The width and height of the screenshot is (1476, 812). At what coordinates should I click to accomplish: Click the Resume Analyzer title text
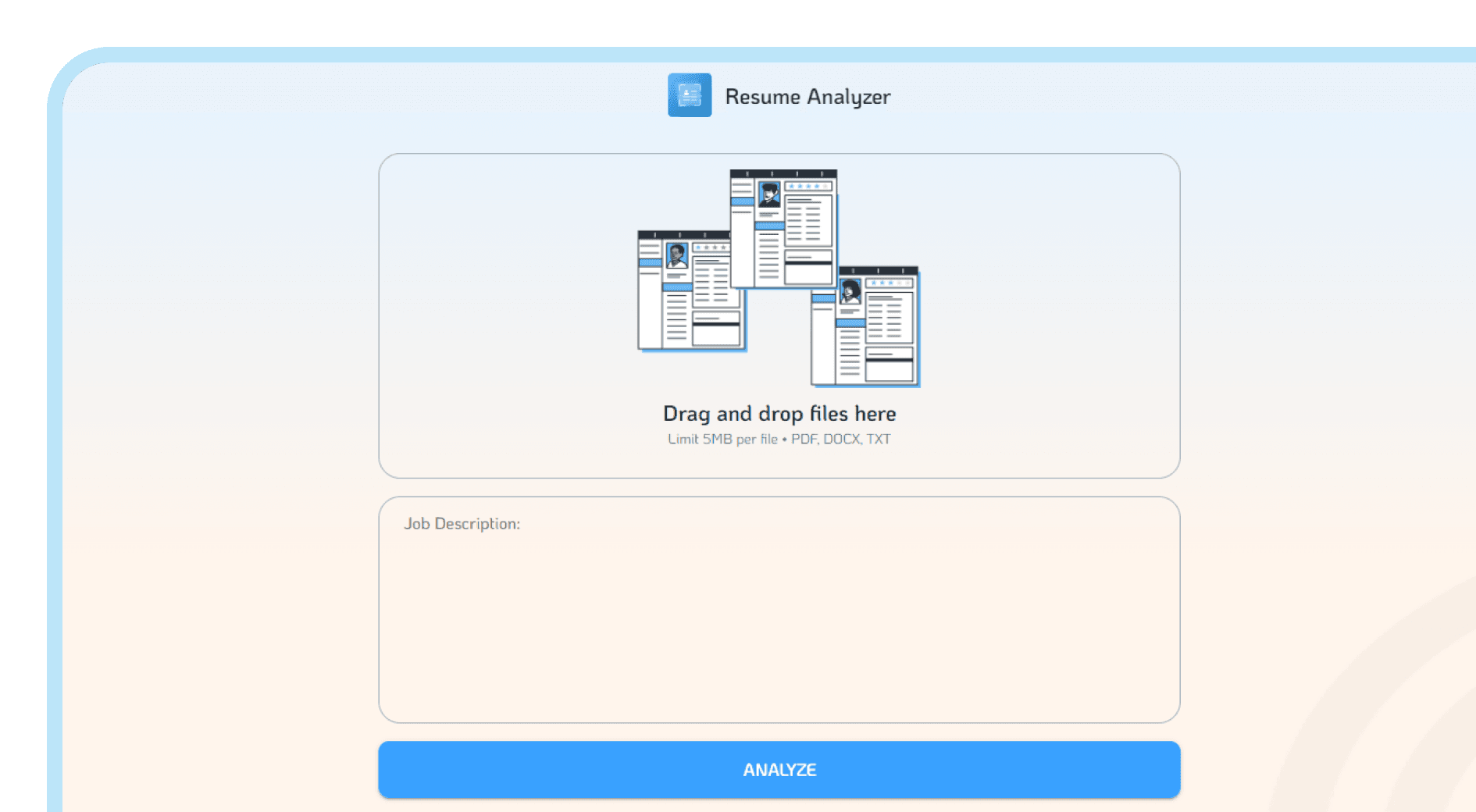click(808, 96)
